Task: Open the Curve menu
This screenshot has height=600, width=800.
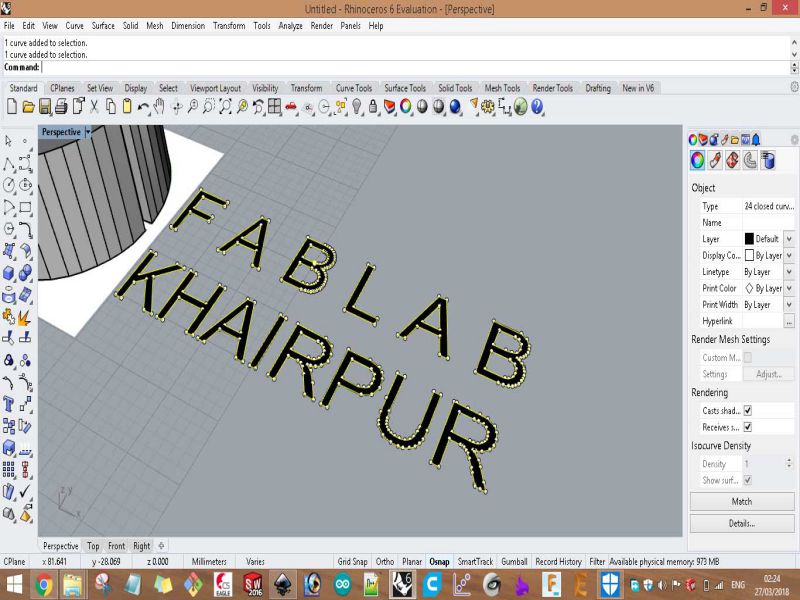Action: click(74, 26)
